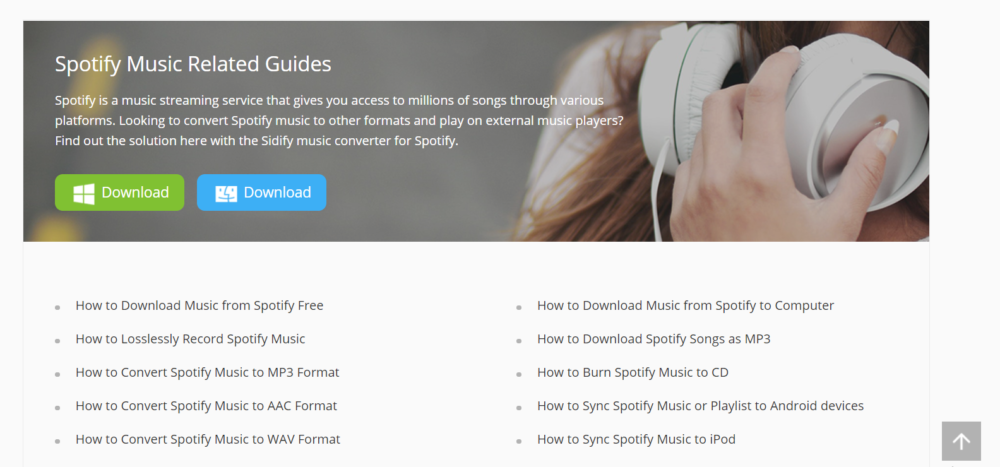The height and width of the screenshot is (467, 1000).
Task: Open How to Download Spotify Songs as MP3
Action: click(654, 339)
